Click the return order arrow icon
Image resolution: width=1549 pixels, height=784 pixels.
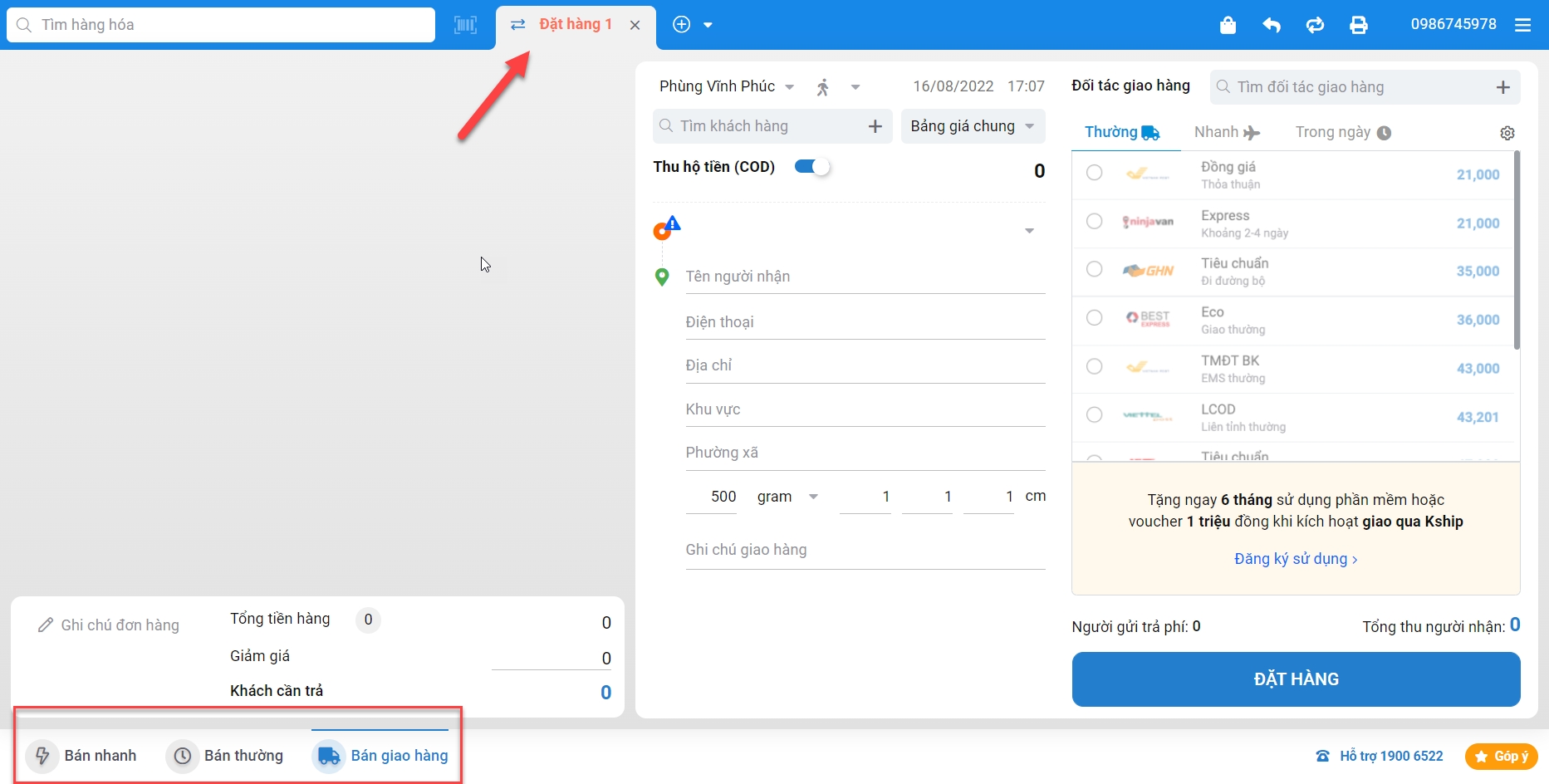1272,25
